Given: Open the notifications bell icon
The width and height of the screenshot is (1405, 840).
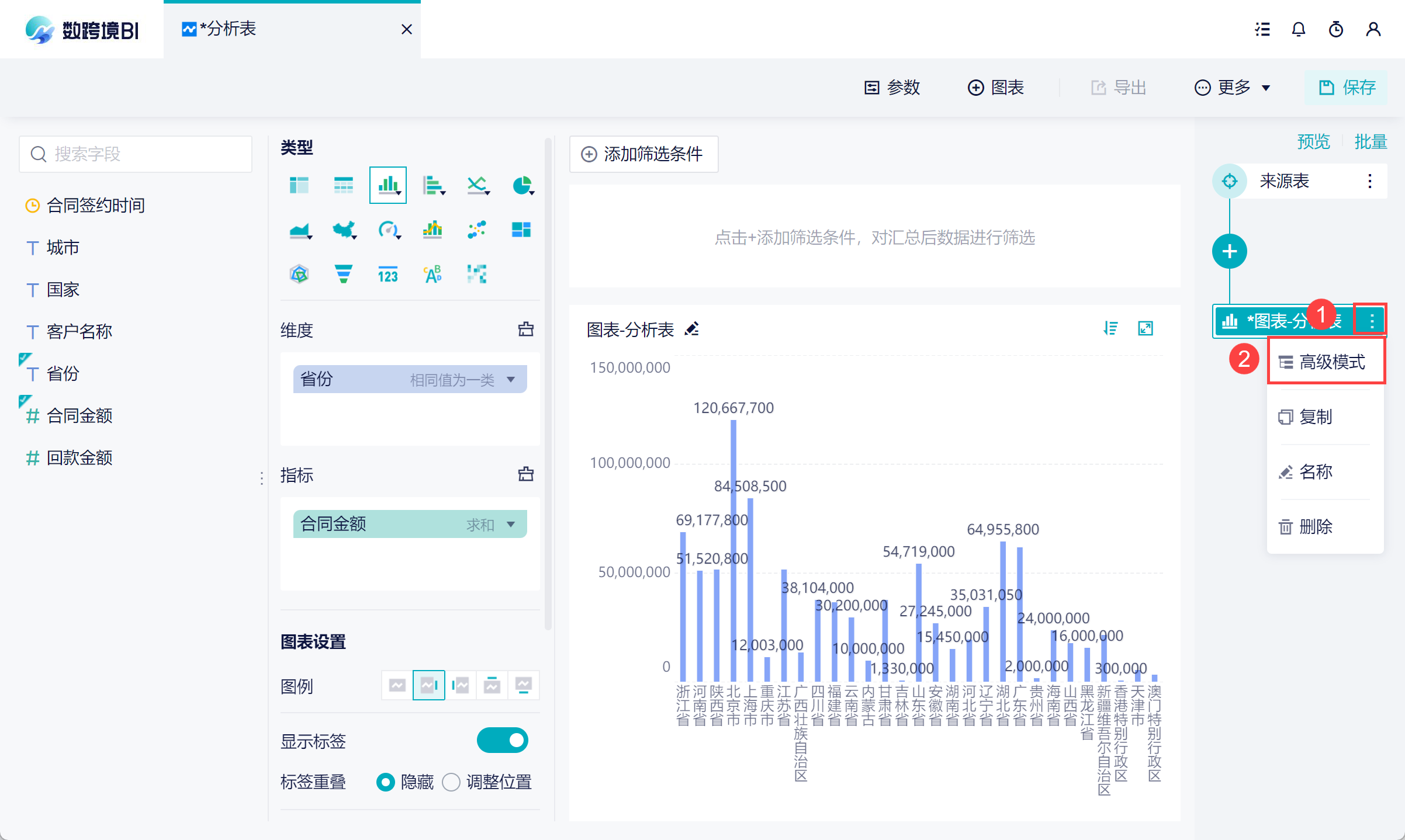Looking at the screenshot, I should point(1298,29).
